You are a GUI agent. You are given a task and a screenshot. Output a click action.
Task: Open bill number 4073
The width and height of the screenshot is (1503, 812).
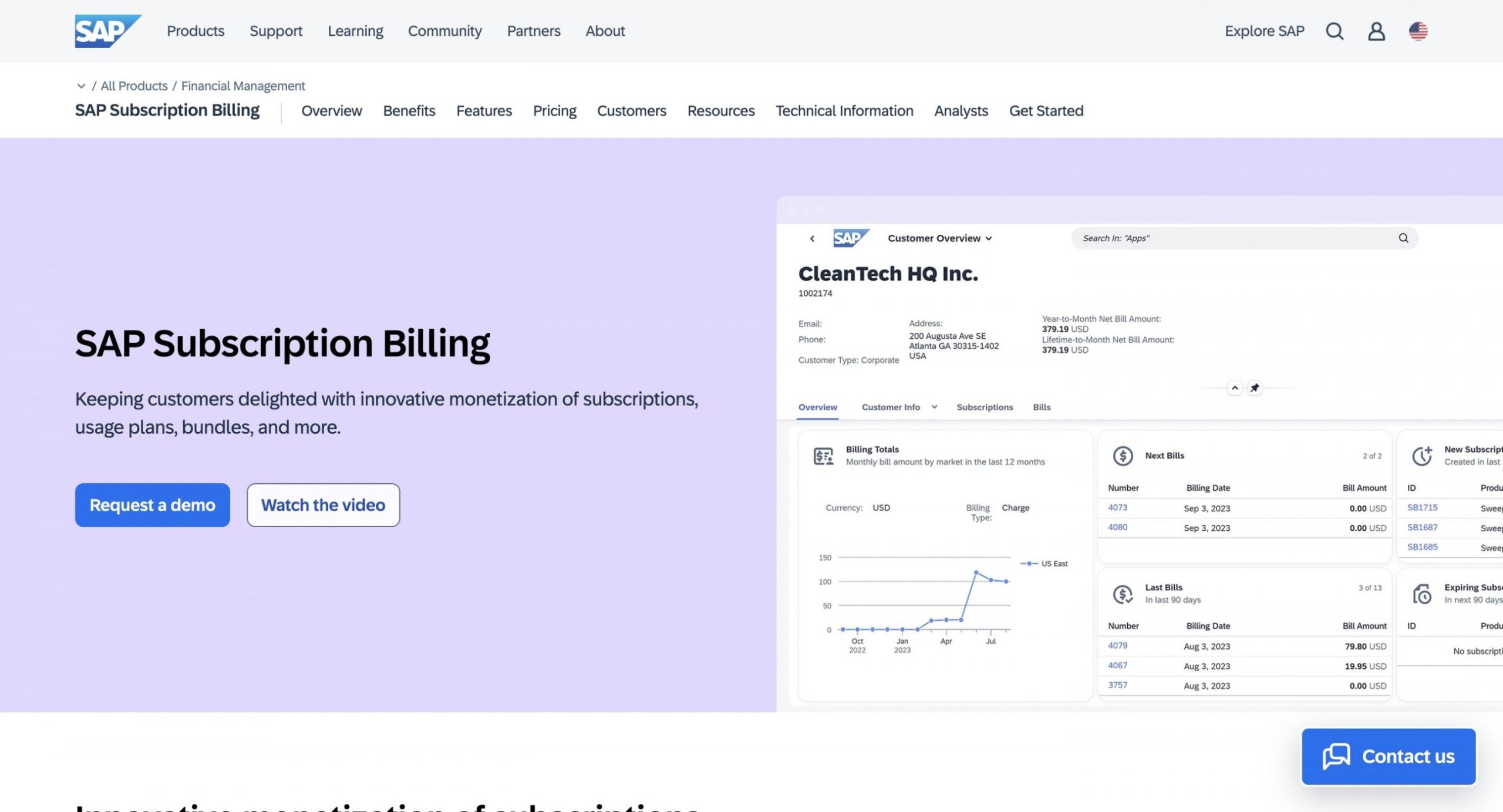point(1117,507)
